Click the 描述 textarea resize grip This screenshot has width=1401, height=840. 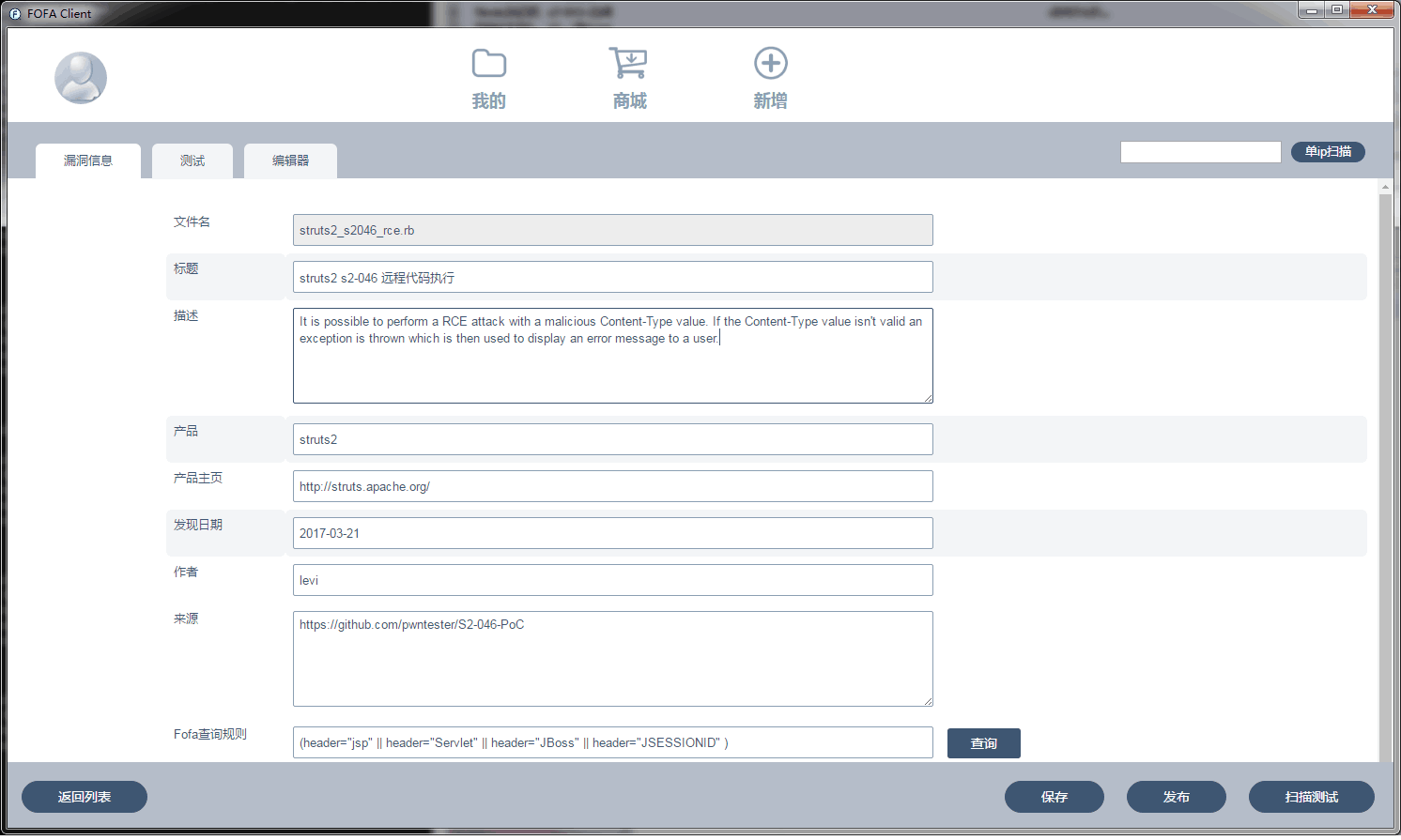click(928, 398)
